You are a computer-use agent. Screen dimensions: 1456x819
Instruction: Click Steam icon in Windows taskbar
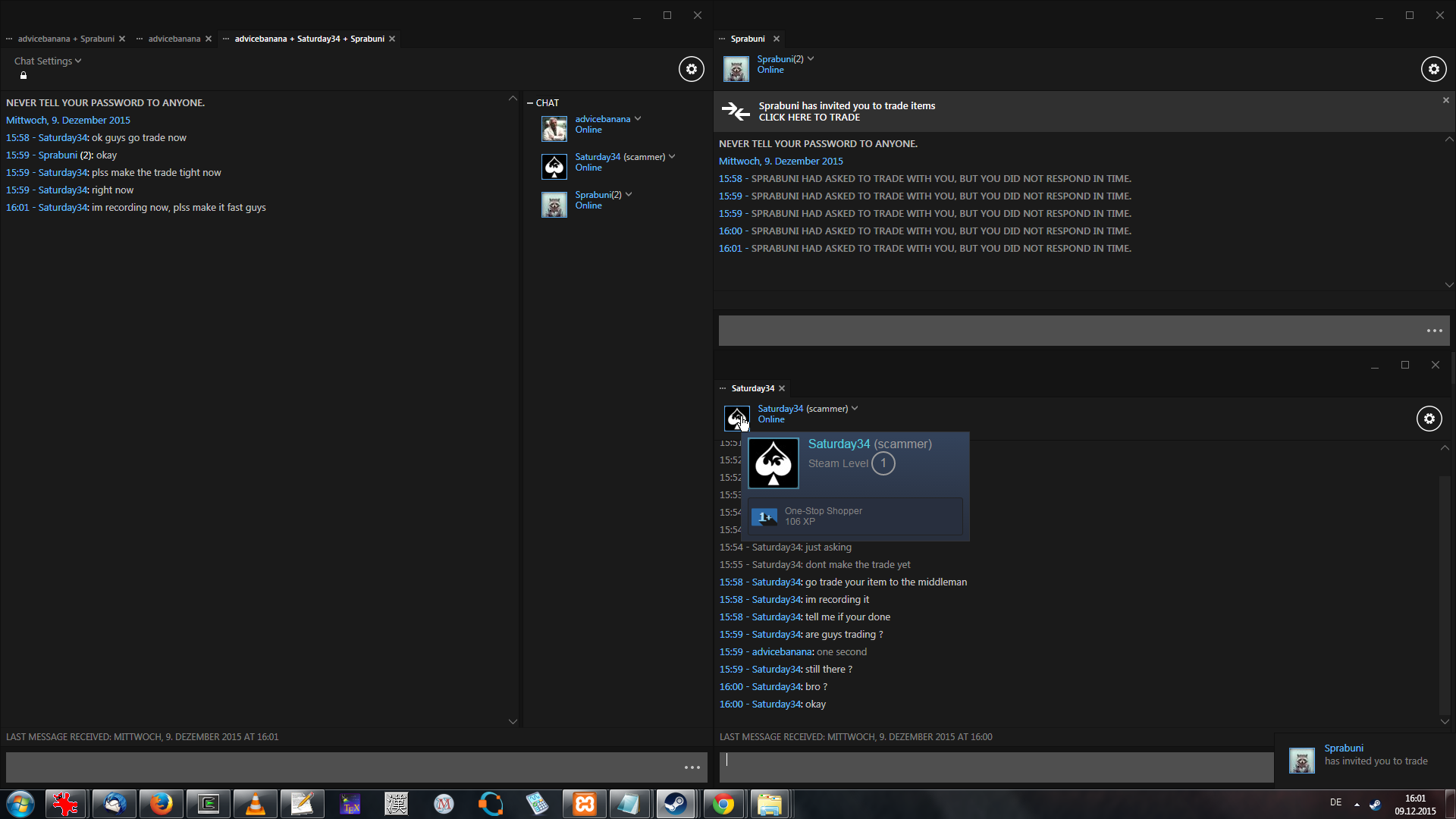click(x=675, y=804)
